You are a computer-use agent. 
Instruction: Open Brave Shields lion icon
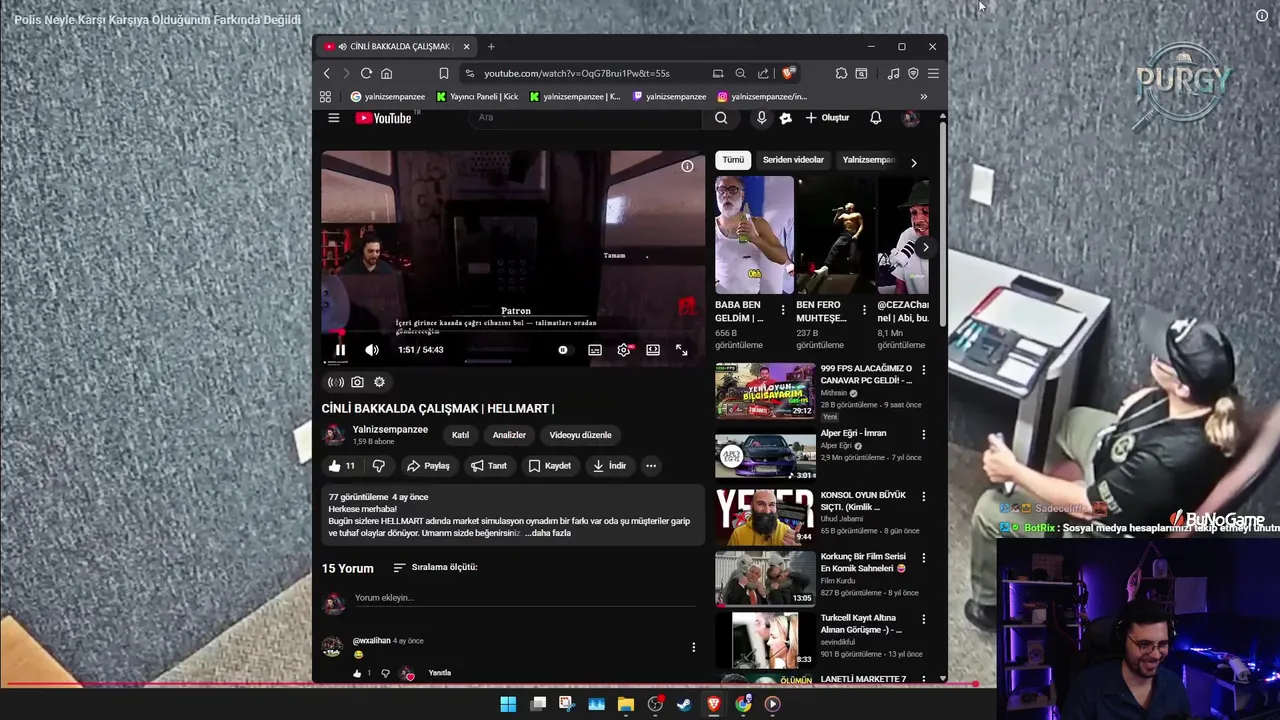pyautogui.click(x=788, y=73)
